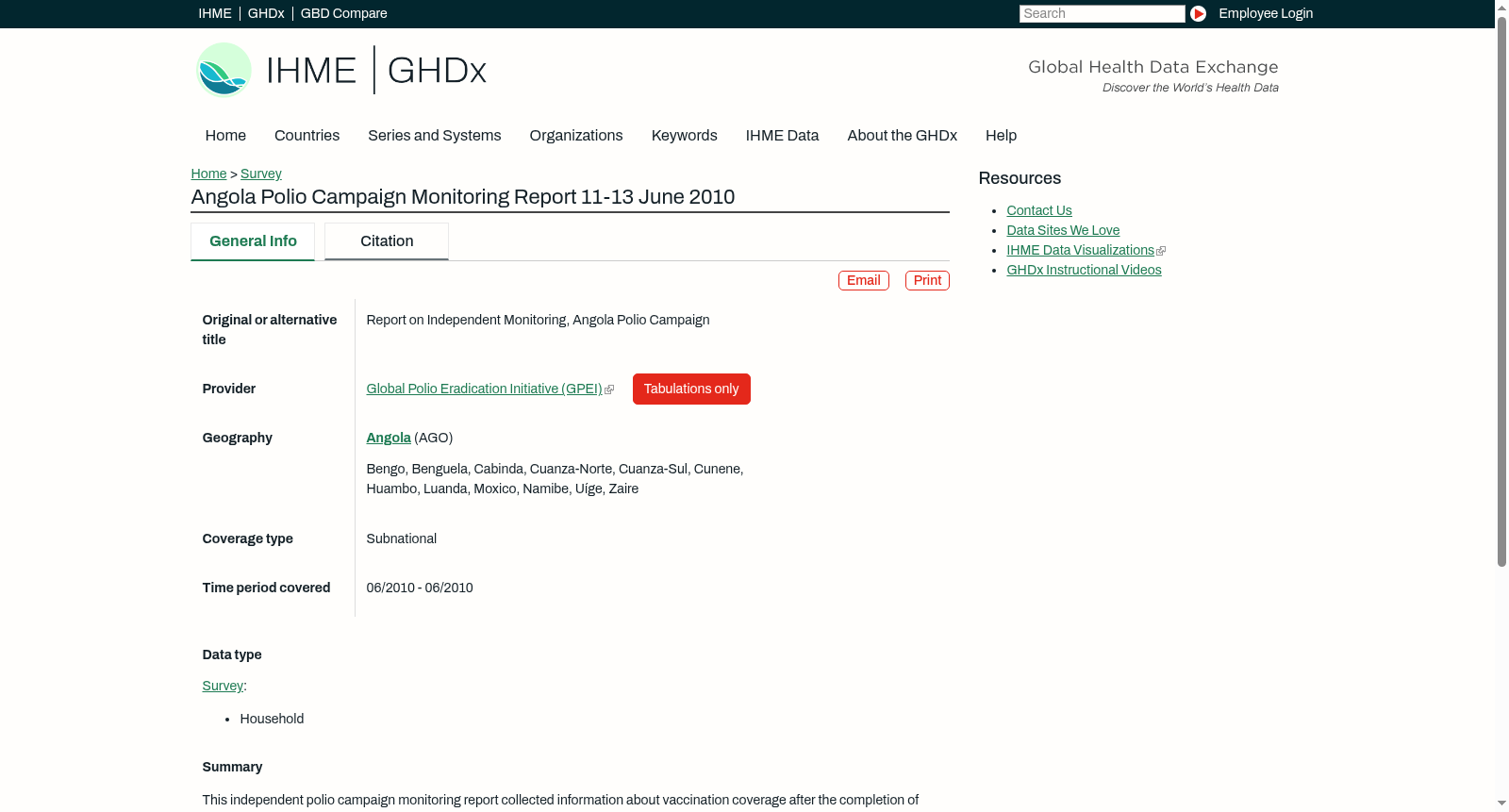Click the scrollbar up arrow
This screenshot has width=1509, height=812.
click(1501, 7)
